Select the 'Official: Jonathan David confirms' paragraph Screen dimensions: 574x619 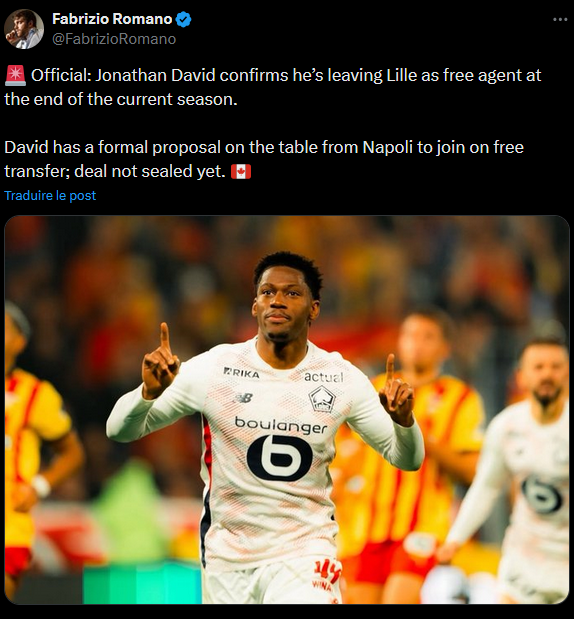tap(273, 87)
